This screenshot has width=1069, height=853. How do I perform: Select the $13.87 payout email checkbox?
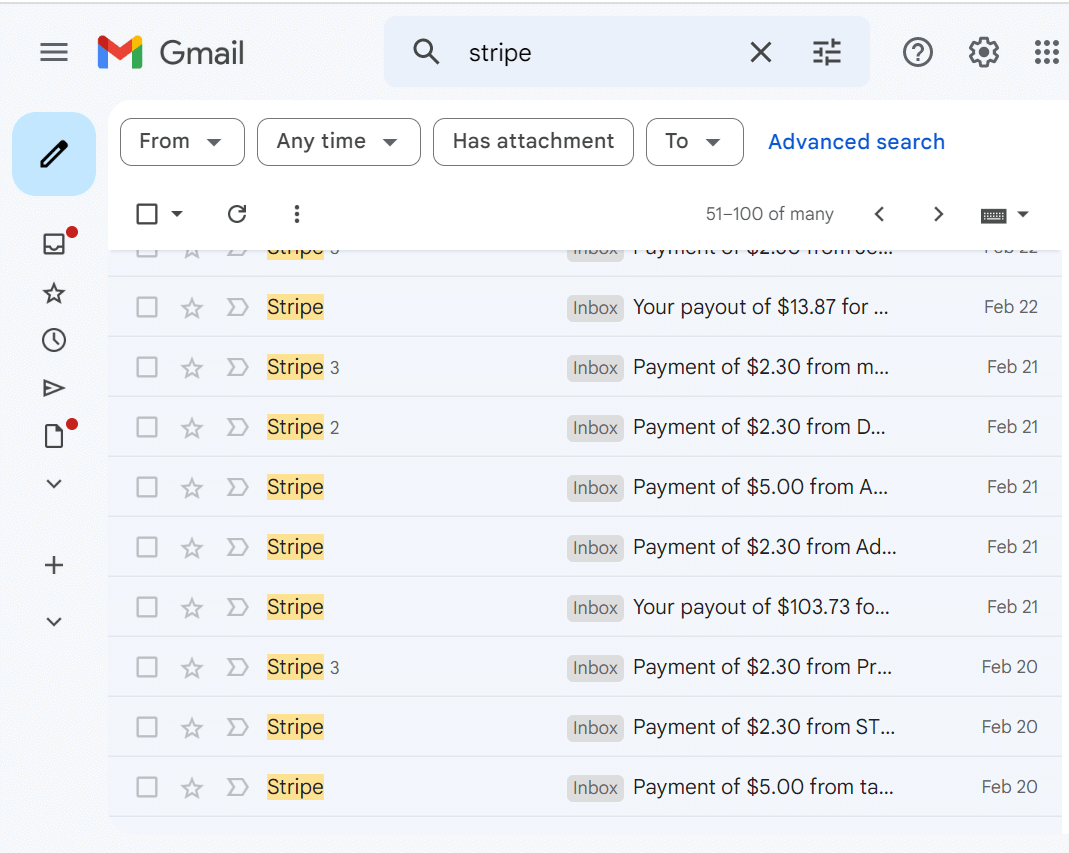point(147,308)
